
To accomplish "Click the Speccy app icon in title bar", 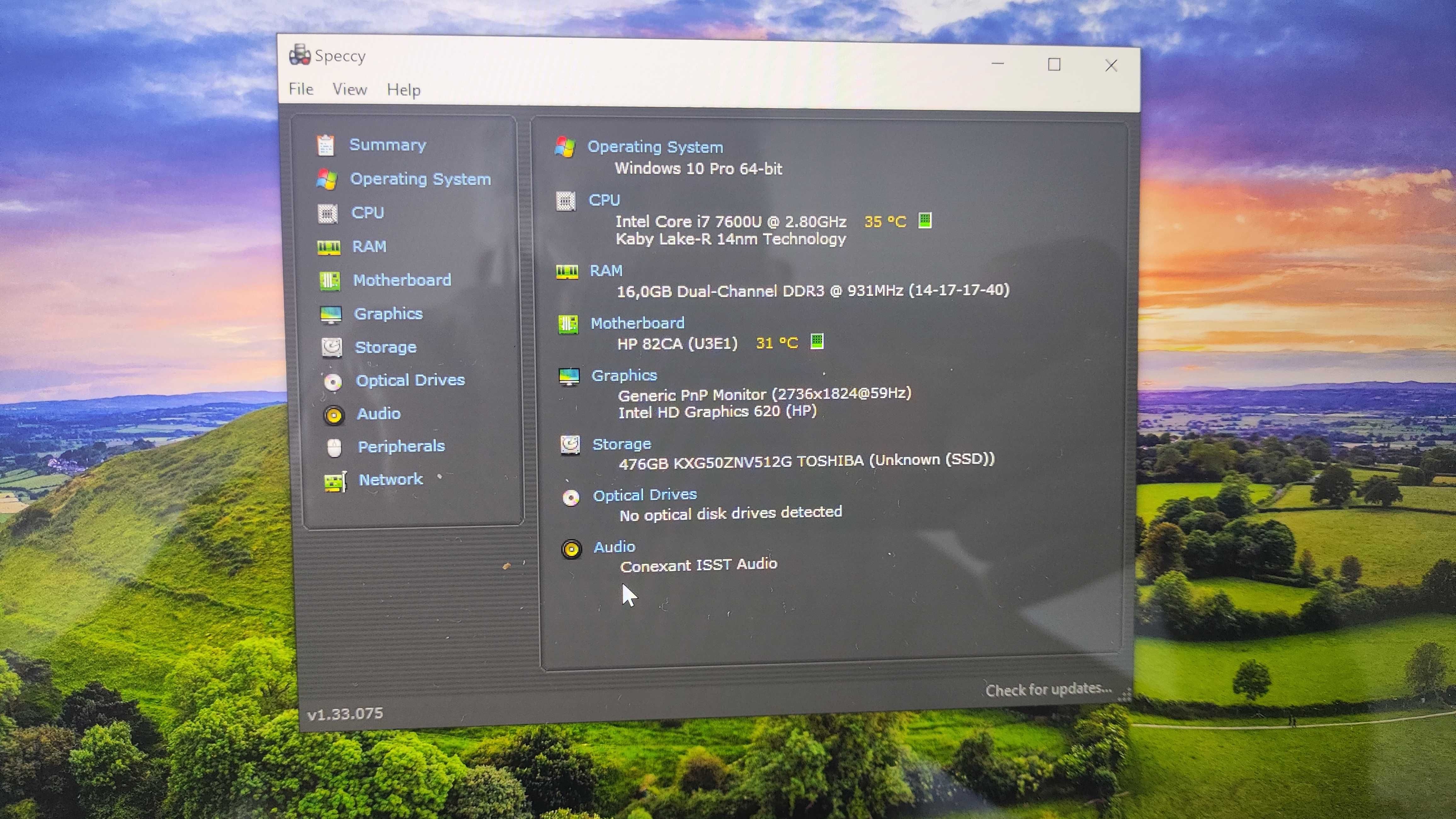I will (x=299, y=54).
